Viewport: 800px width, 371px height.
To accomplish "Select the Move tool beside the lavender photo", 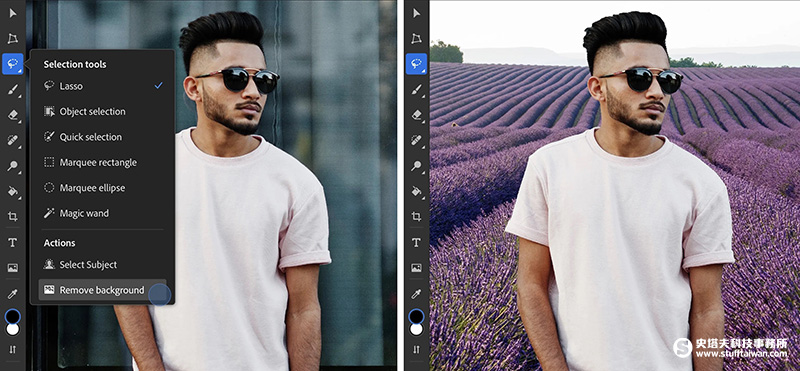I will (417, 13).
